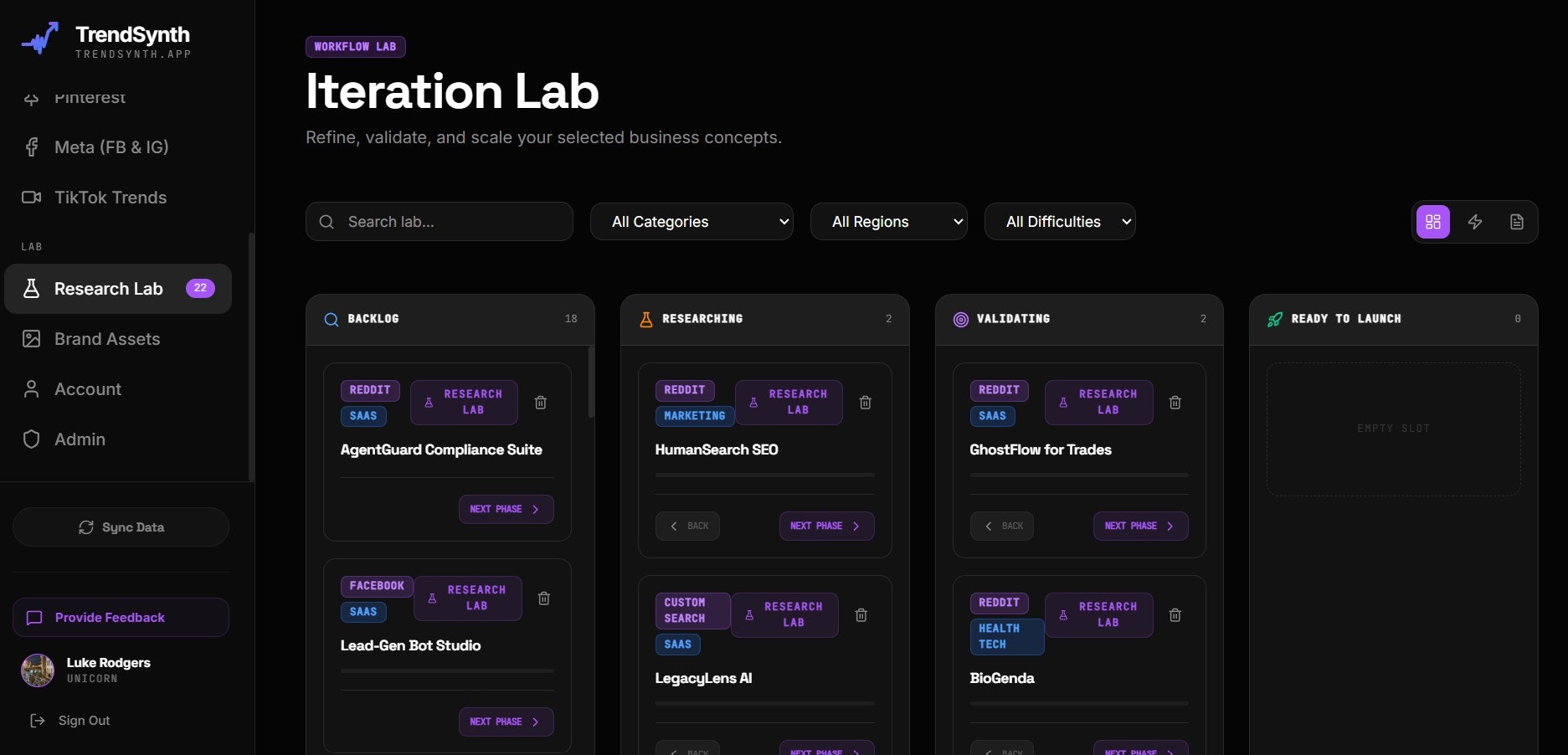The height and width of the screenshot is (755, 1568).
Task: Click the GhostFlow for Trades title
Action: coord(1041,450)
